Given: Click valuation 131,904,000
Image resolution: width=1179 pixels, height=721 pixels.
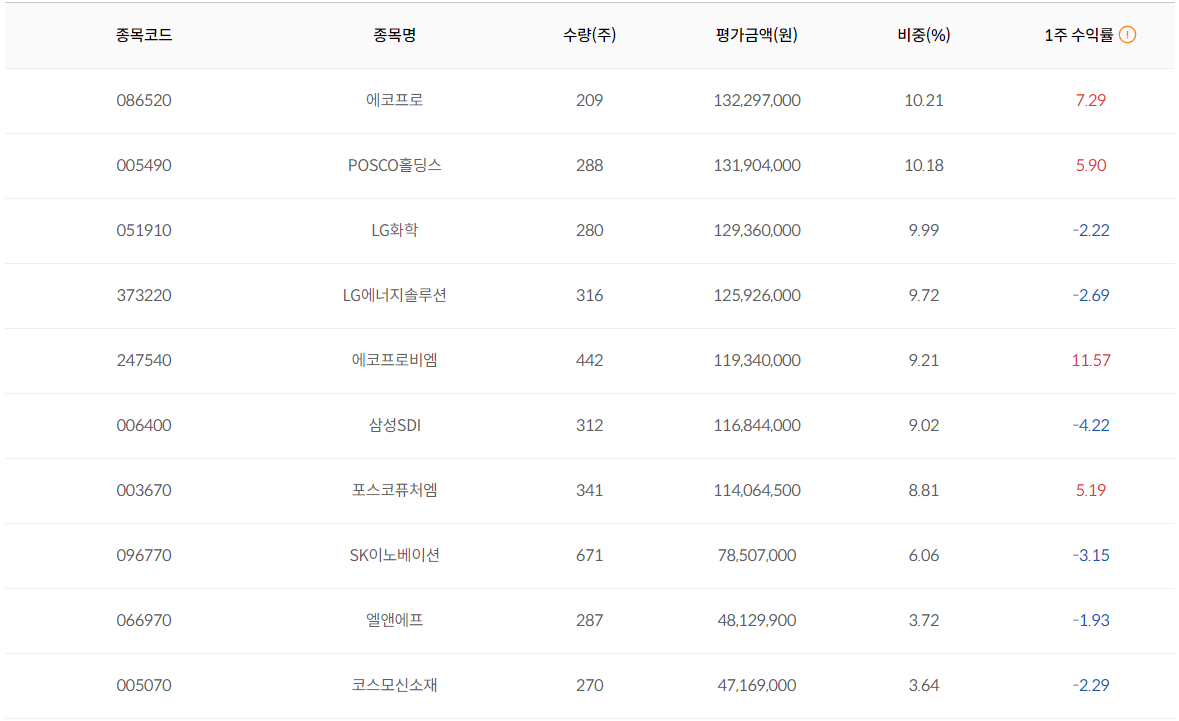Looking at the screenshot, I should (756, 165).
